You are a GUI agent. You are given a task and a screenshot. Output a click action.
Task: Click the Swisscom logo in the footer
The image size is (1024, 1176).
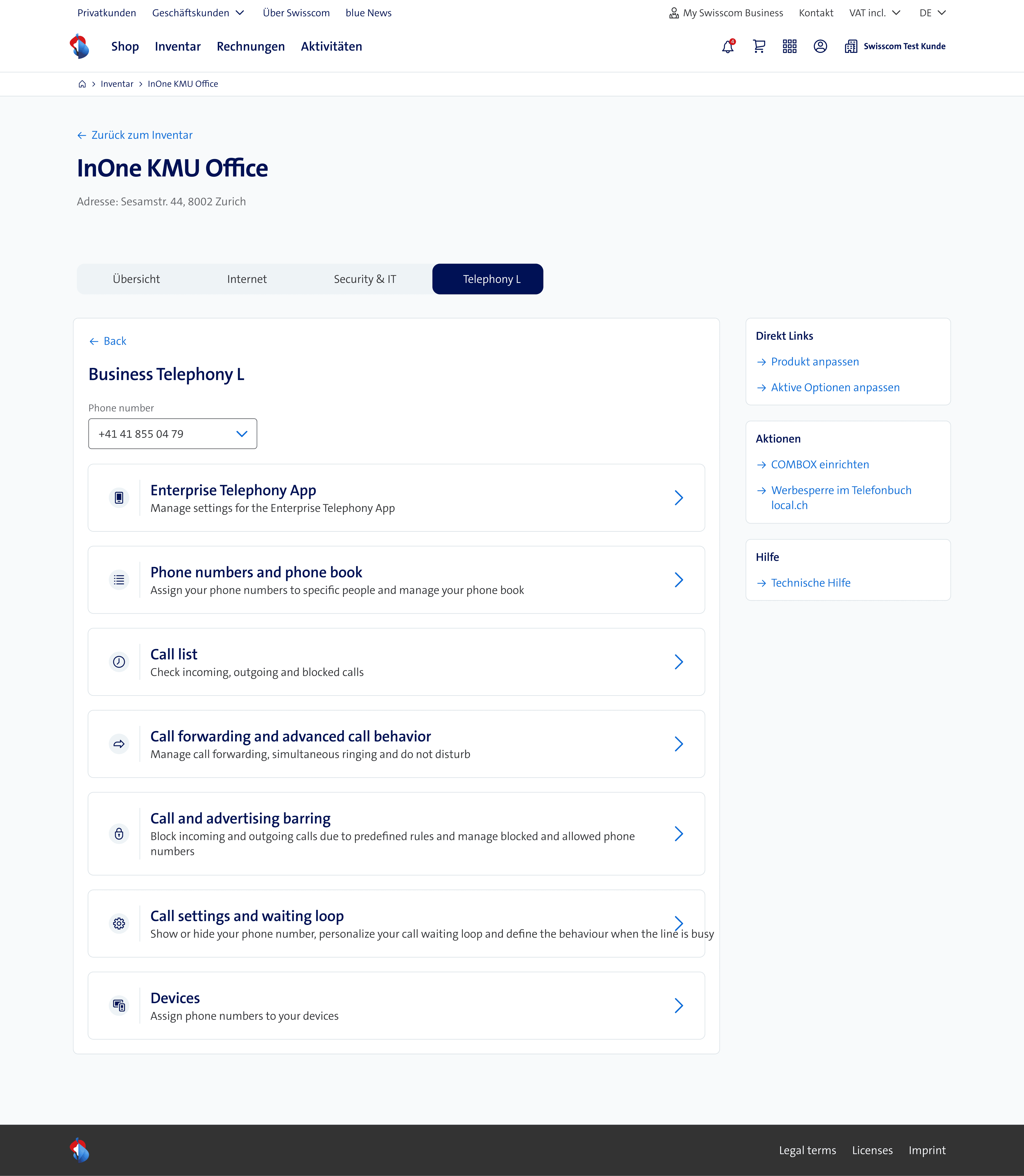pos(80,1150)
